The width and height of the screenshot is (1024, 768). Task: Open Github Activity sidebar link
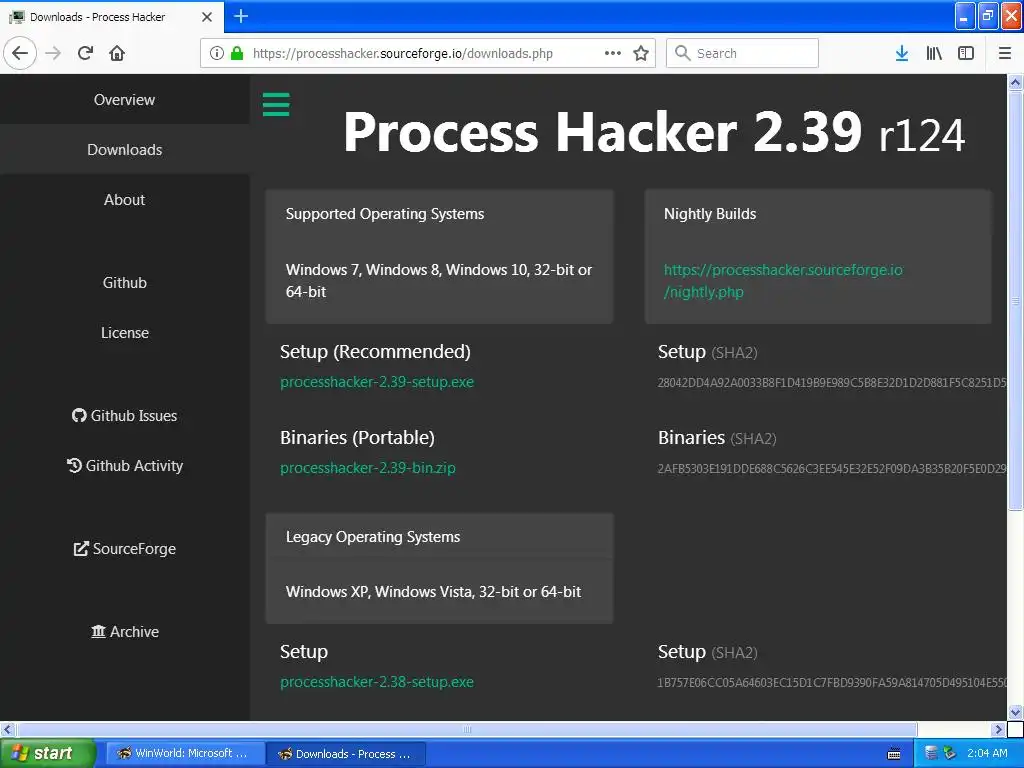(124, 466)
